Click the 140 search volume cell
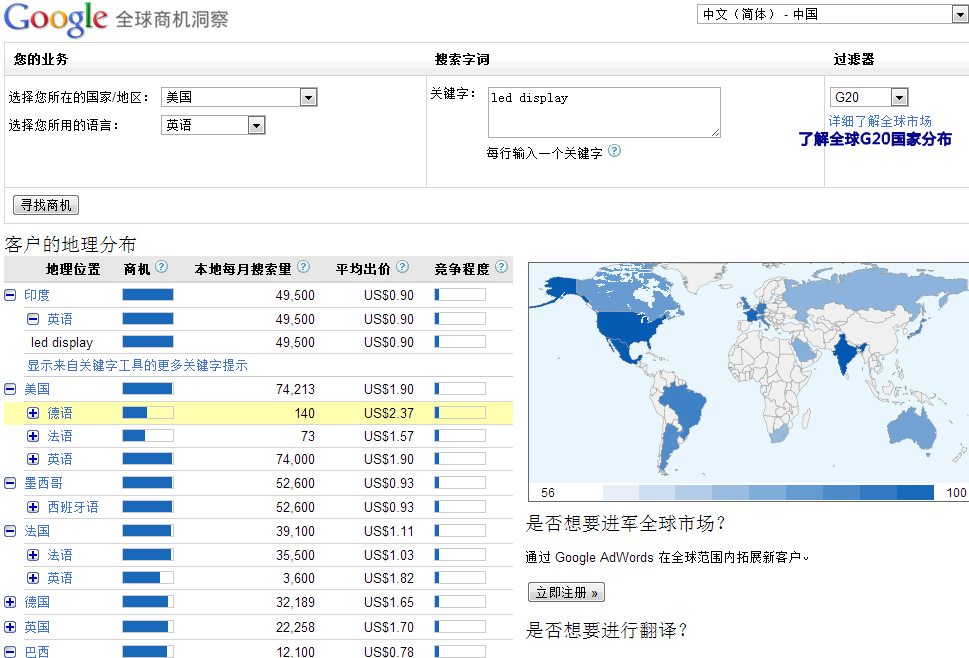 pyautogui.click(x=305, y=413)
